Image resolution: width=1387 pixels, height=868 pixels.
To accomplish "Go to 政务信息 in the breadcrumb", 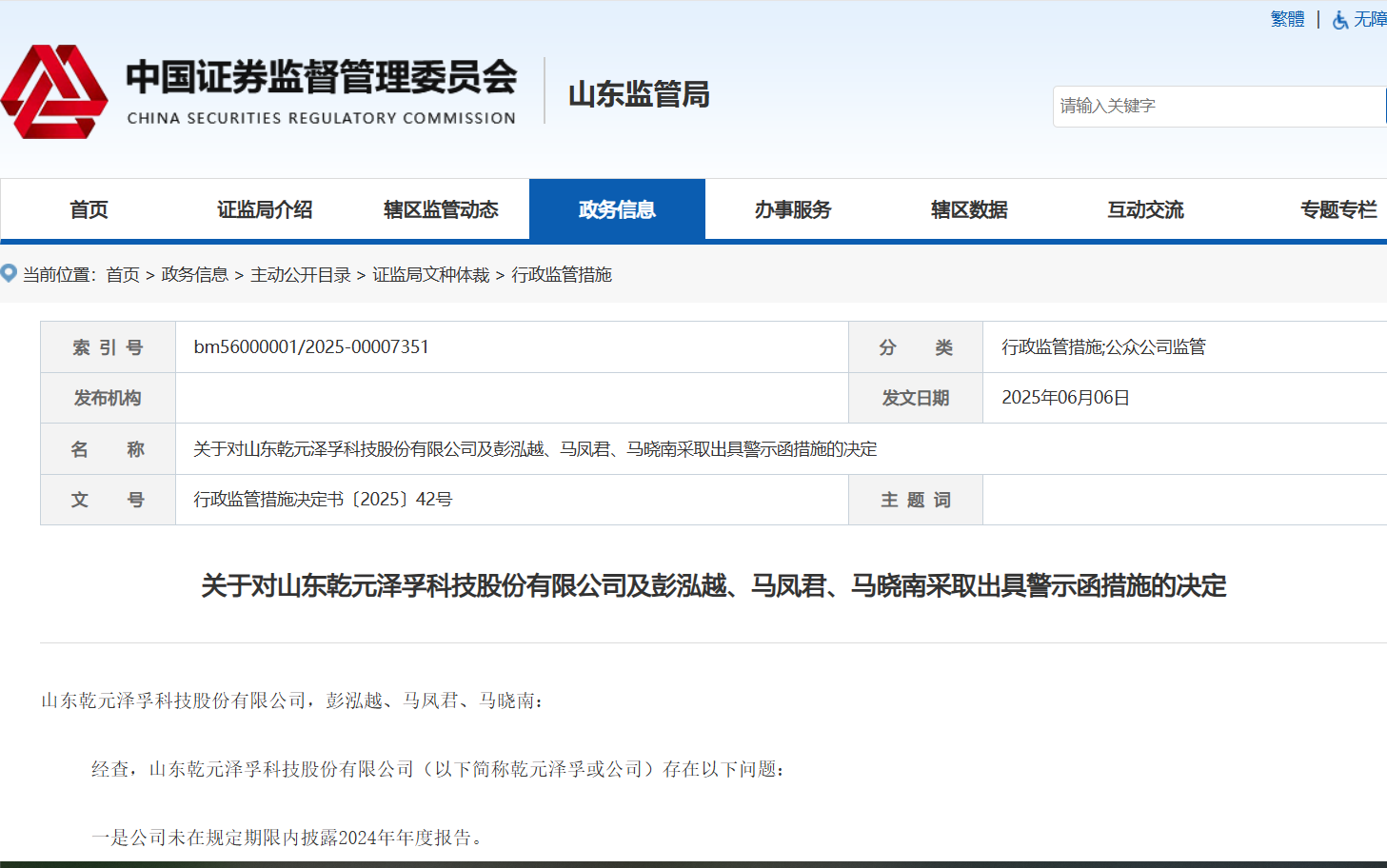I will [195, 275].
